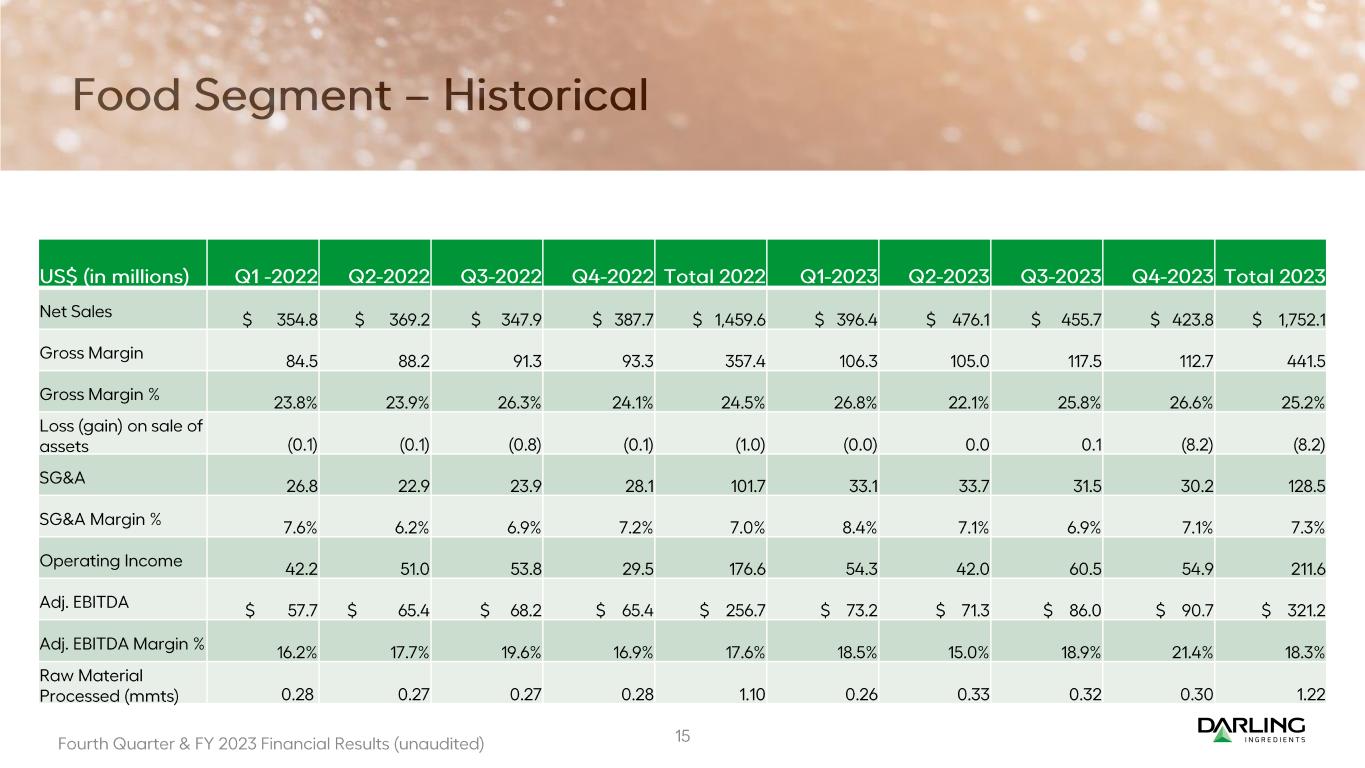1365x768 pixels.
Task: Click Adj. EBITDA value 68.2 for Q3-2022
Action: pos(526,610)
